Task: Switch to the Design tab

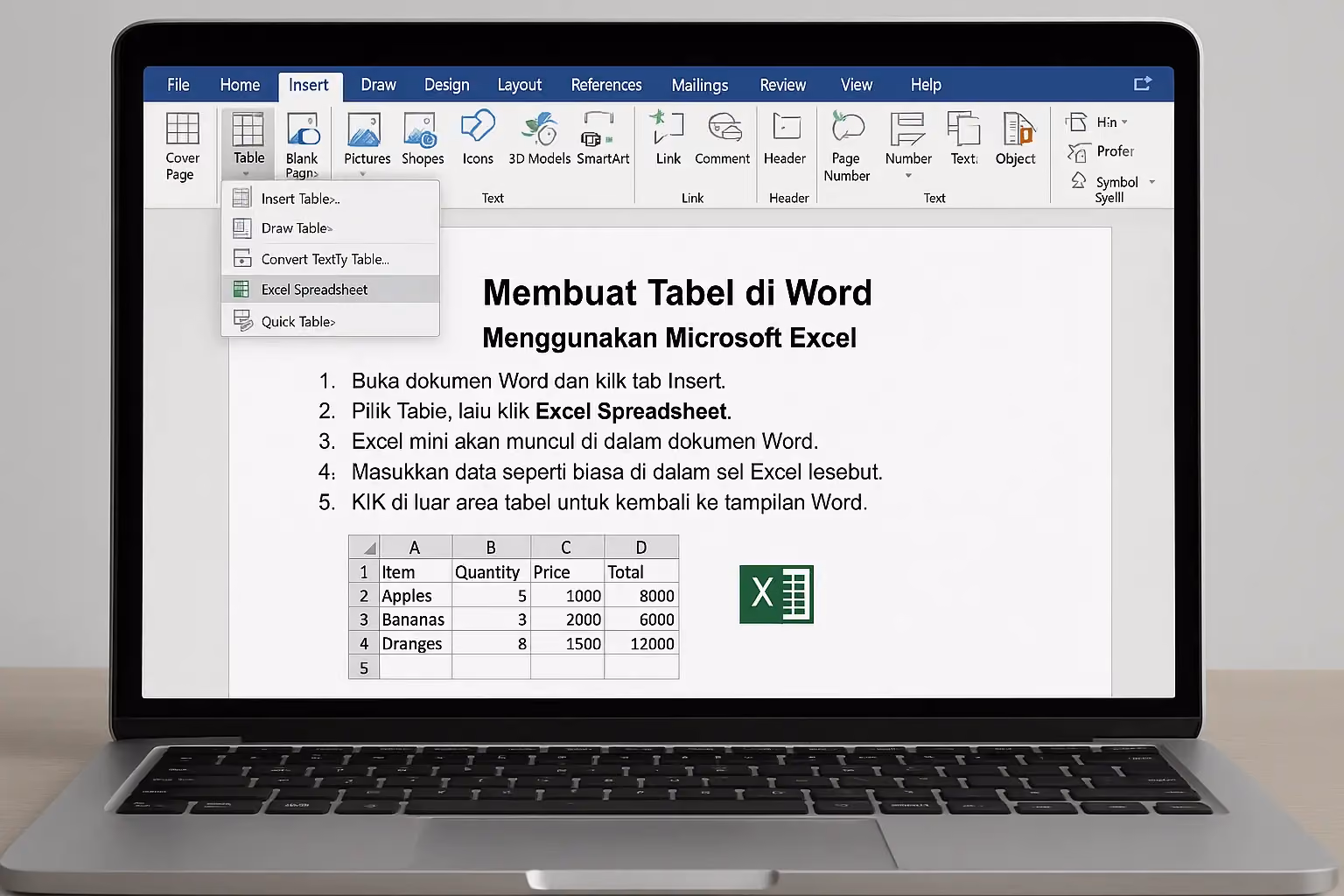Action: (447, 85)
